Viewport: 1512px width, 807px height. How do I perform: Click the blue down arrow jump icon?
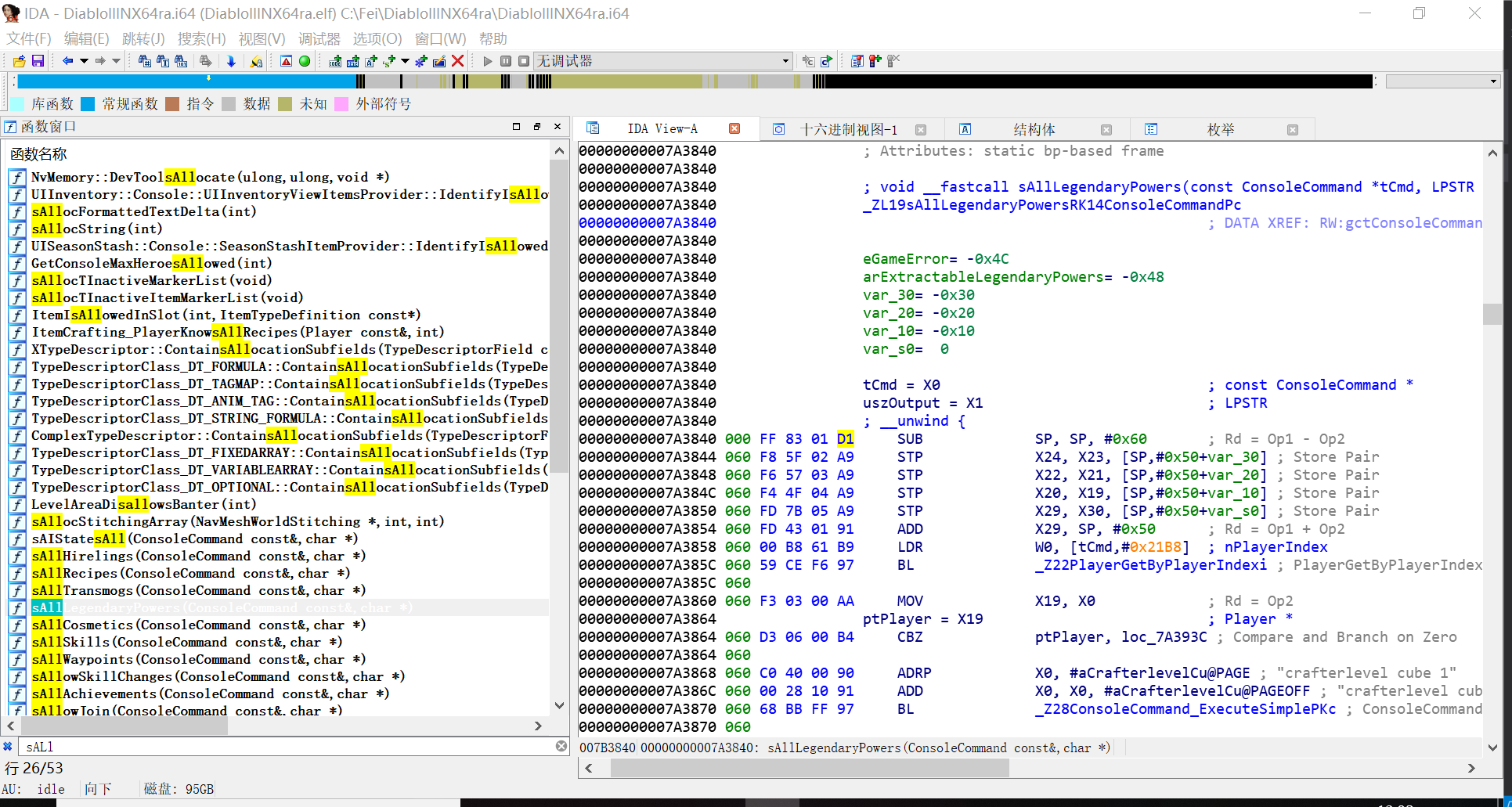click(231, 61)
